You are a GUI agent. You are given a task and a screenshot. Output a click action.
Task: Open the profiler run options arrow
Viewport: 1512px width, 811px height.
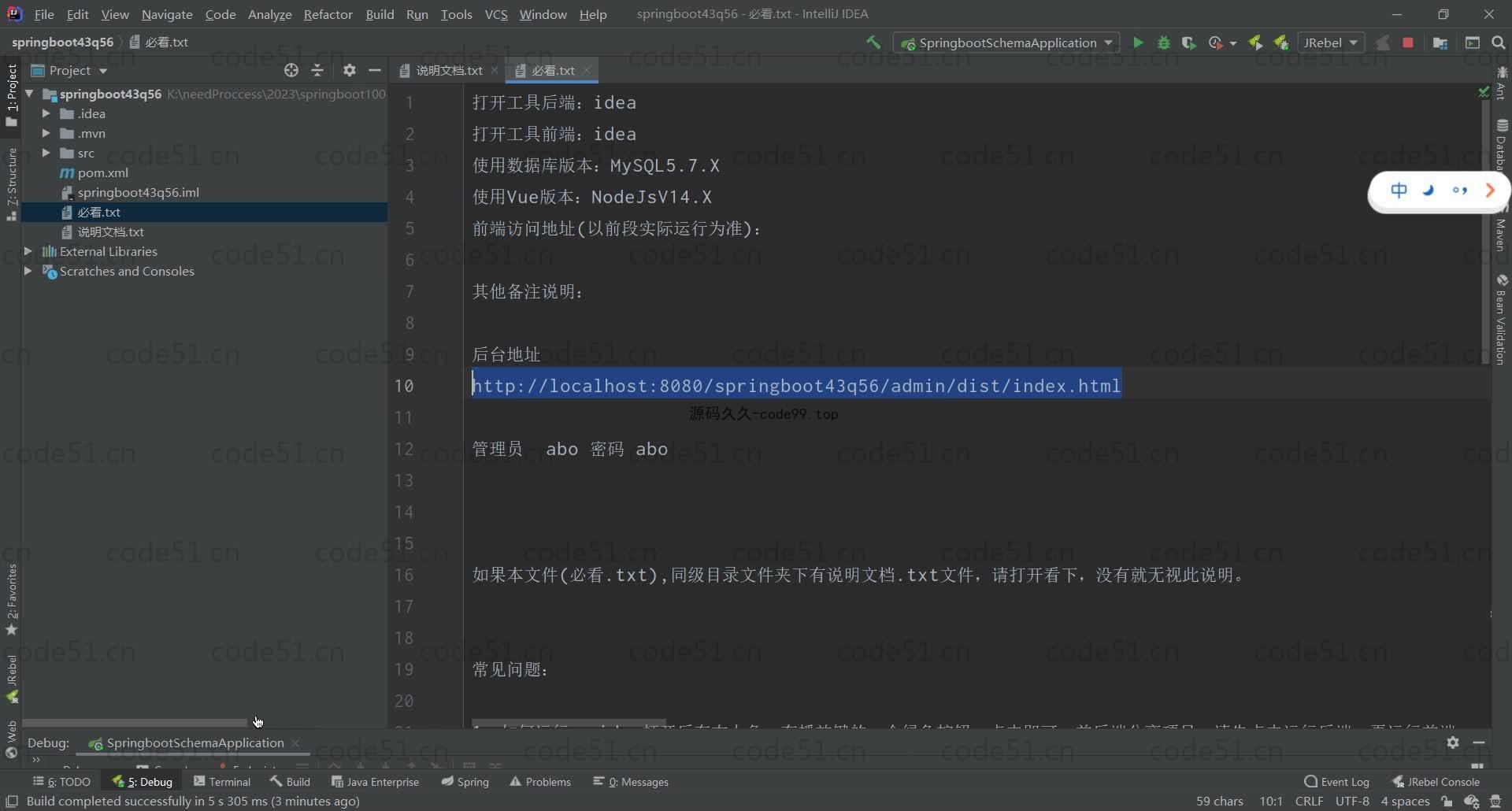point(1233,43)
